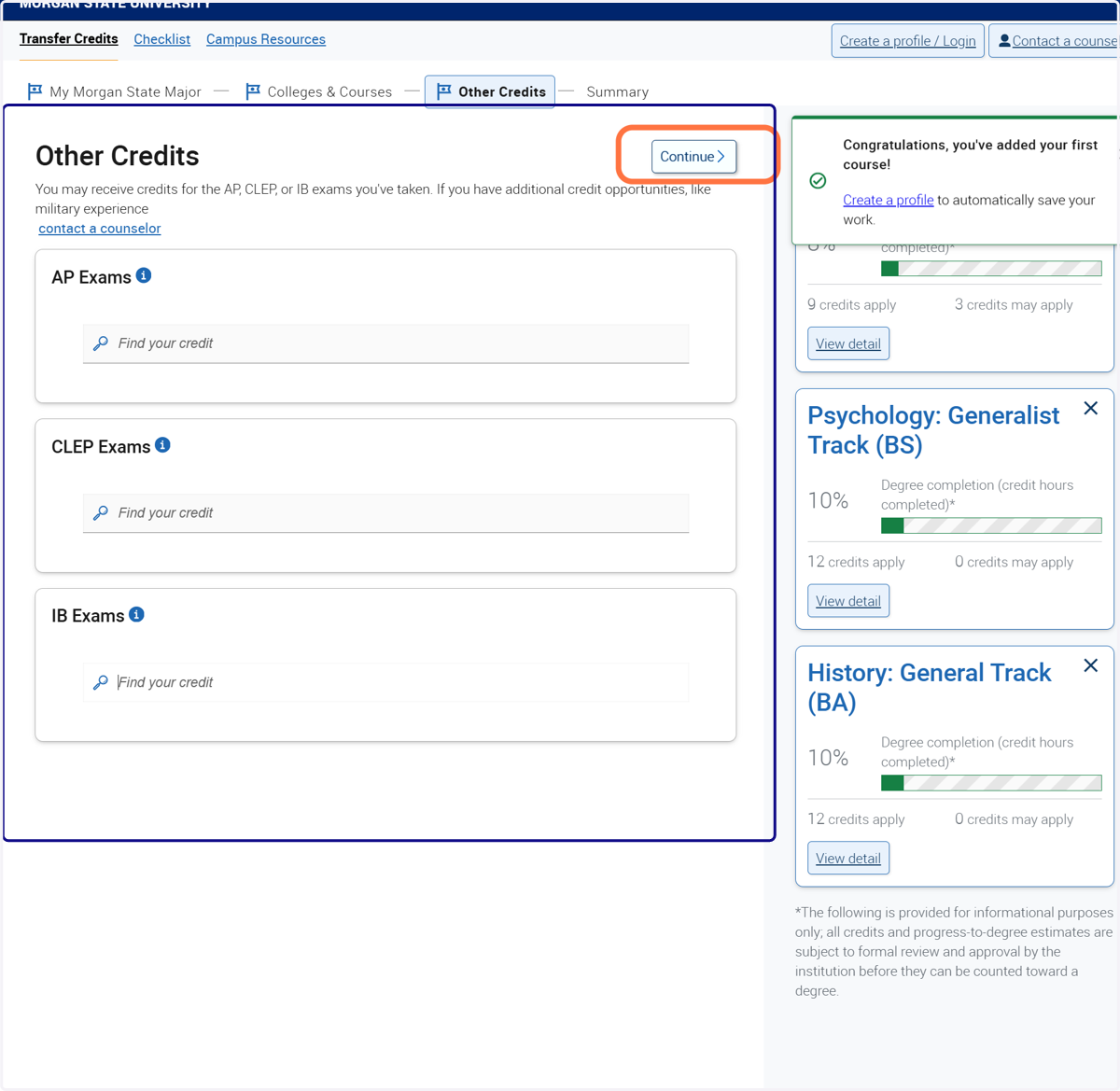
Task: Click the CLEP Exams info icon
Action: point(162,445)
